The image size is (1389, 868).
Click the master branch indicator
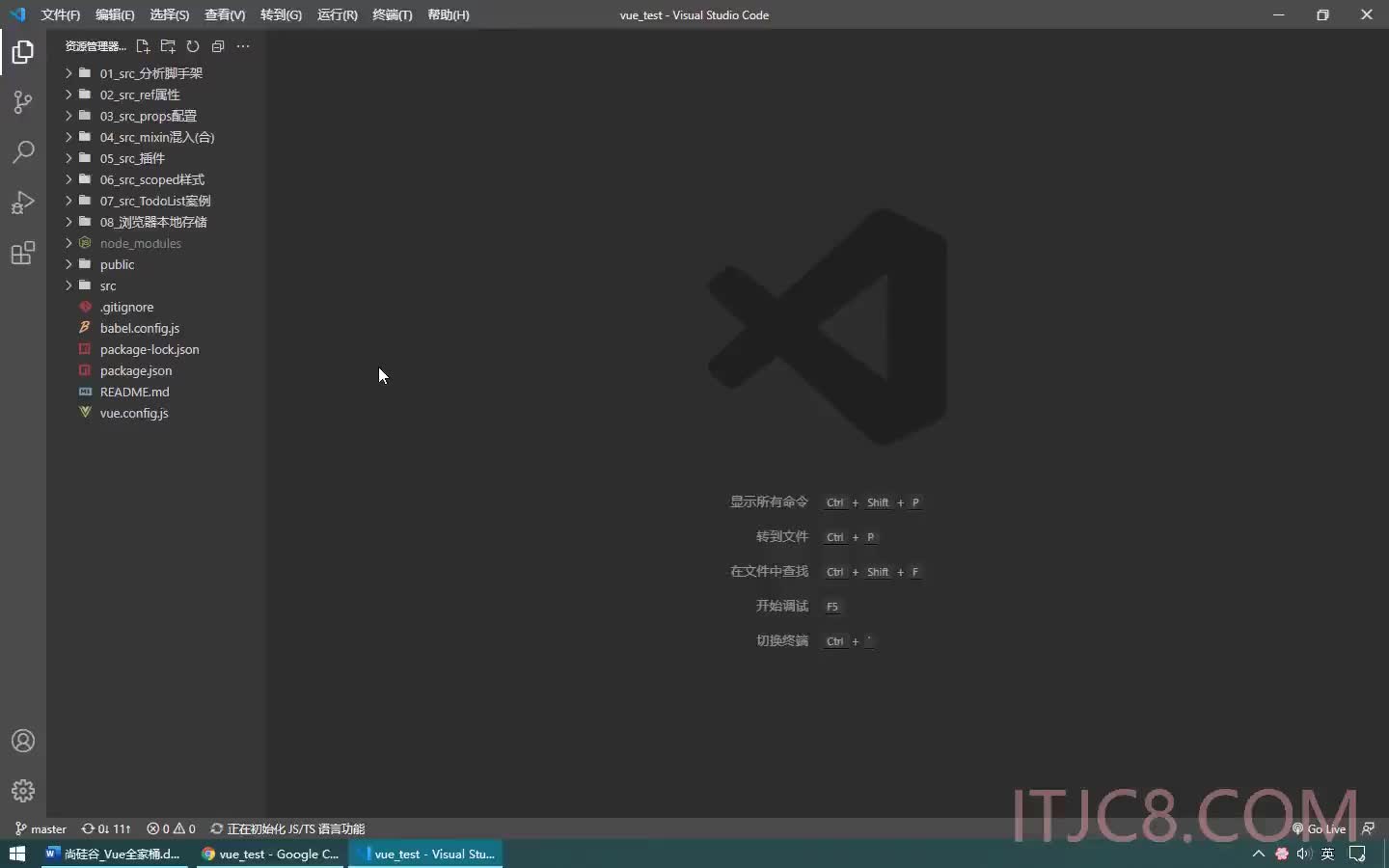pos(41,828)
